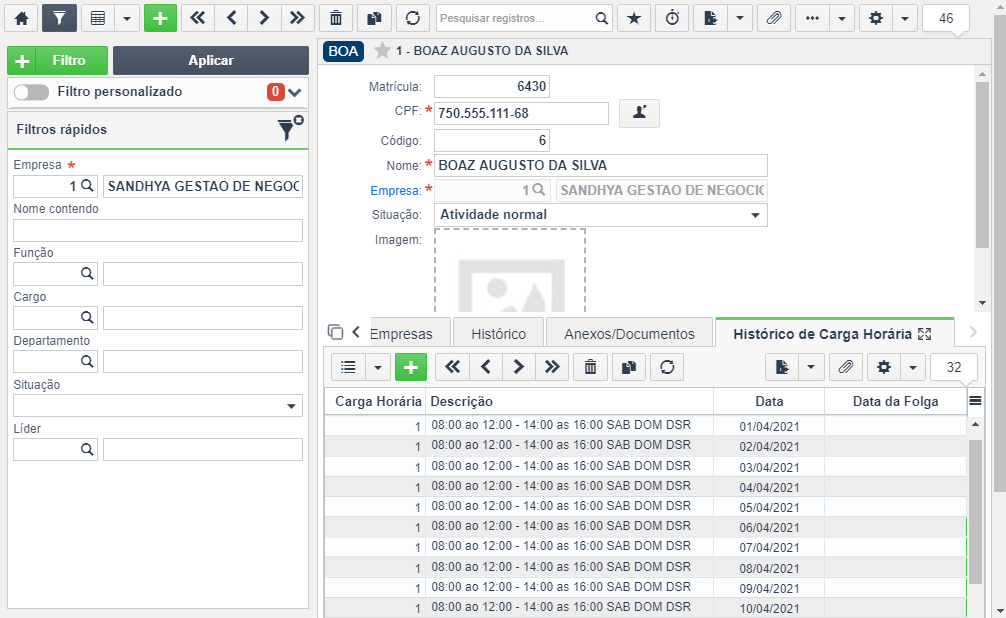
Task: Open grid view options dropdown arrow
Action: pyautogui.click(x=126, y=18)
